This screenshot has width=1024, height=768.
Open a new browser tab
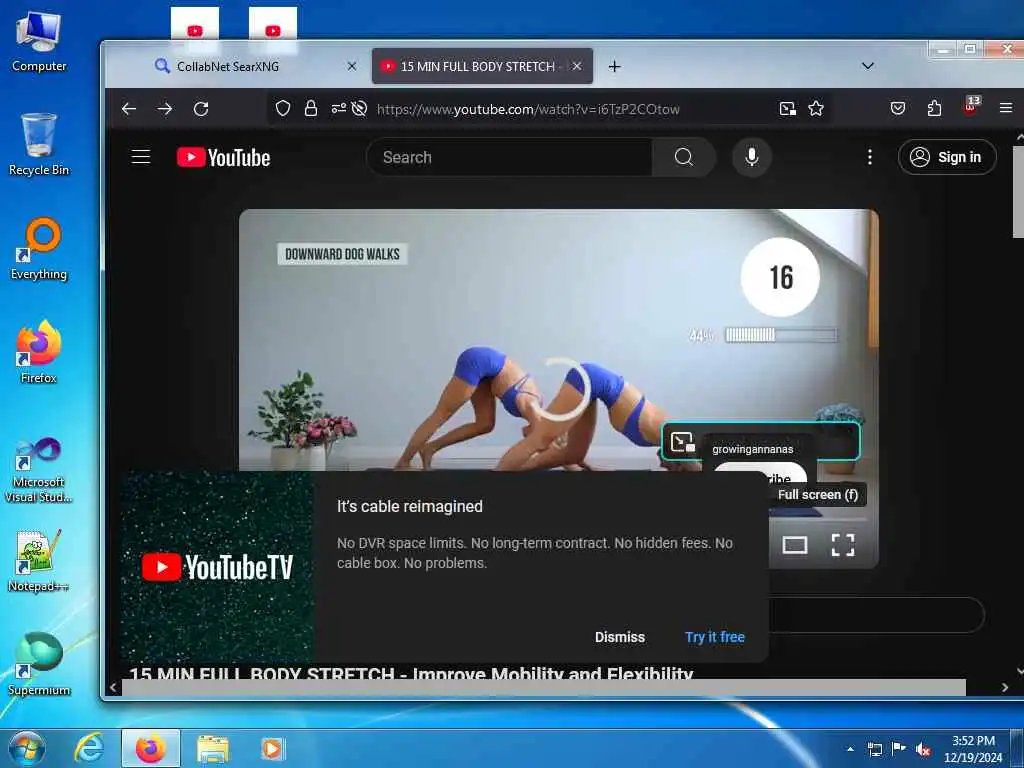[614, 66]
